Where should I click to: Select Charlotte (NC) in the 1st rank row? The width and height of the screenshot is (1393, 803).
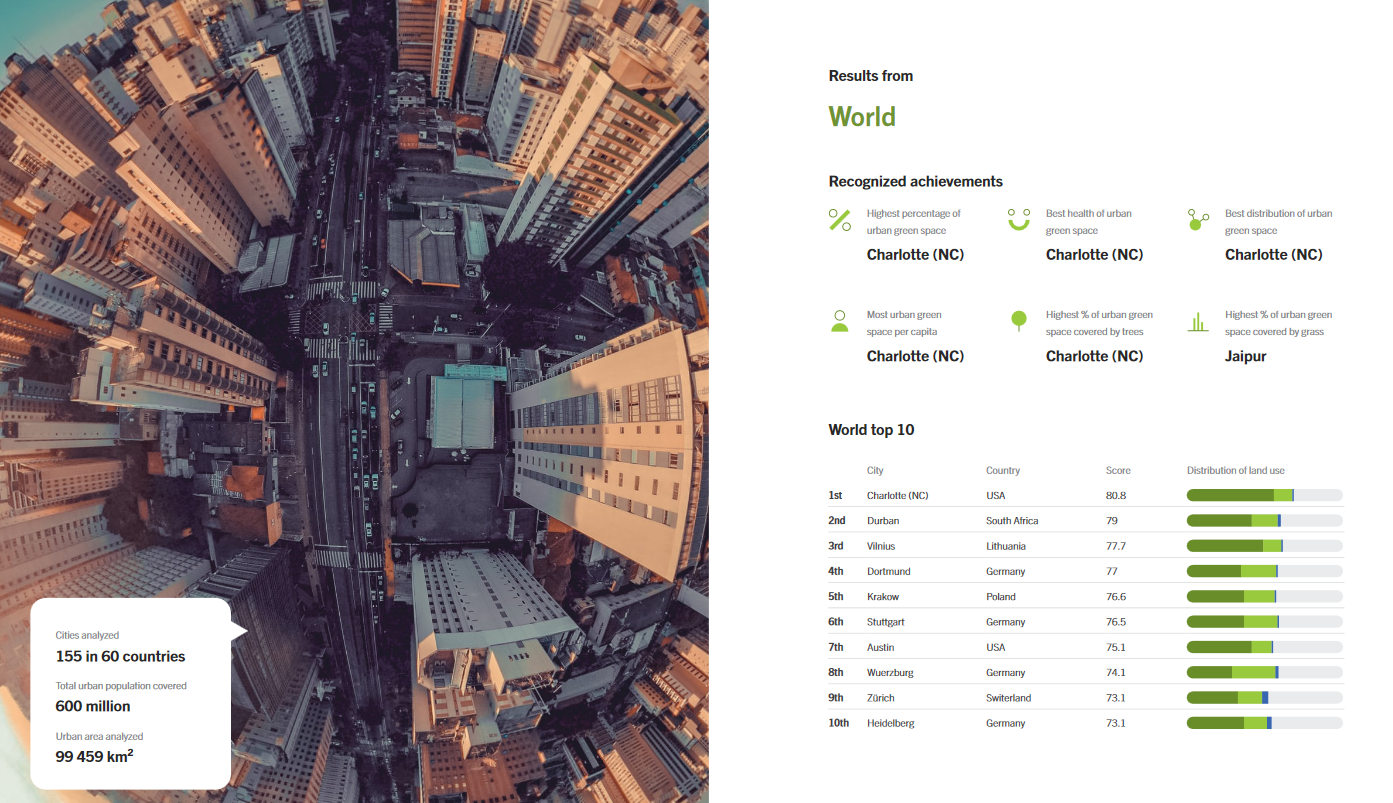click(897, 495)
